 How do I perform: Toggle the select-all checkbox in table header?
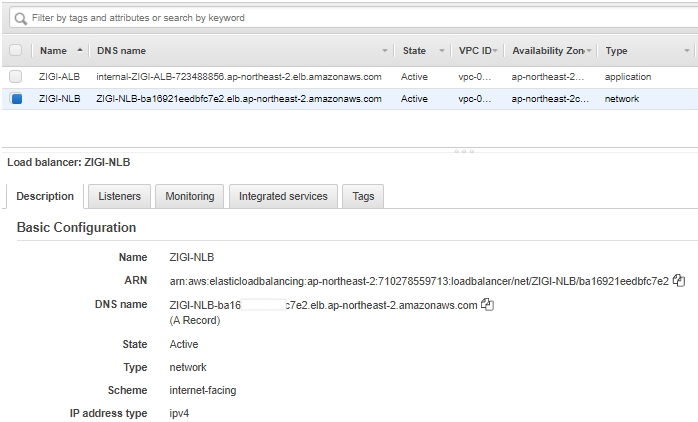tap(16, 50)
